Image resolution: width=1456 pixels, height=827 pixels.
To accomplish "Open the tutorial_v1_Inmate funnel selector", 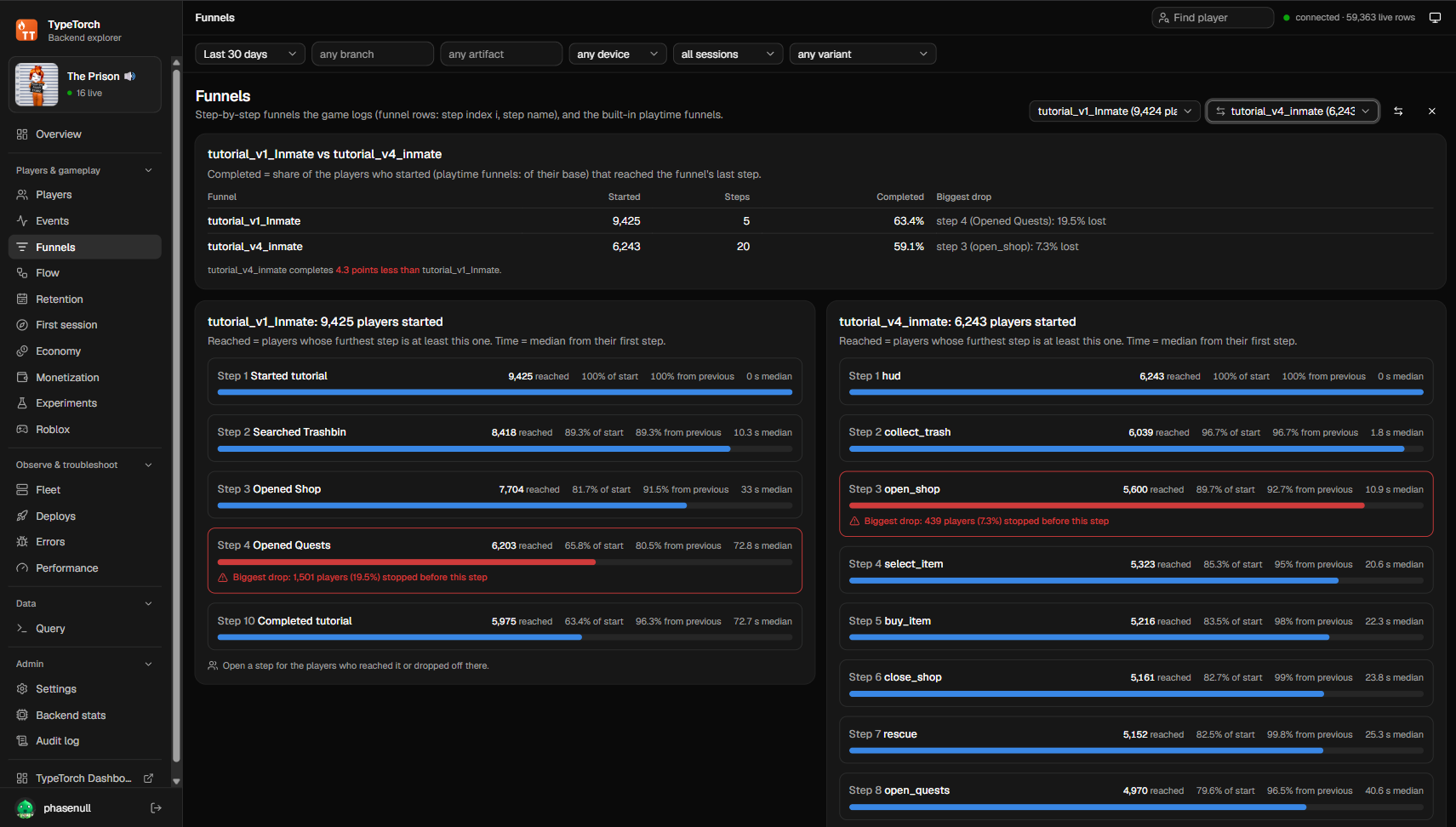I will pos(1115,111).
